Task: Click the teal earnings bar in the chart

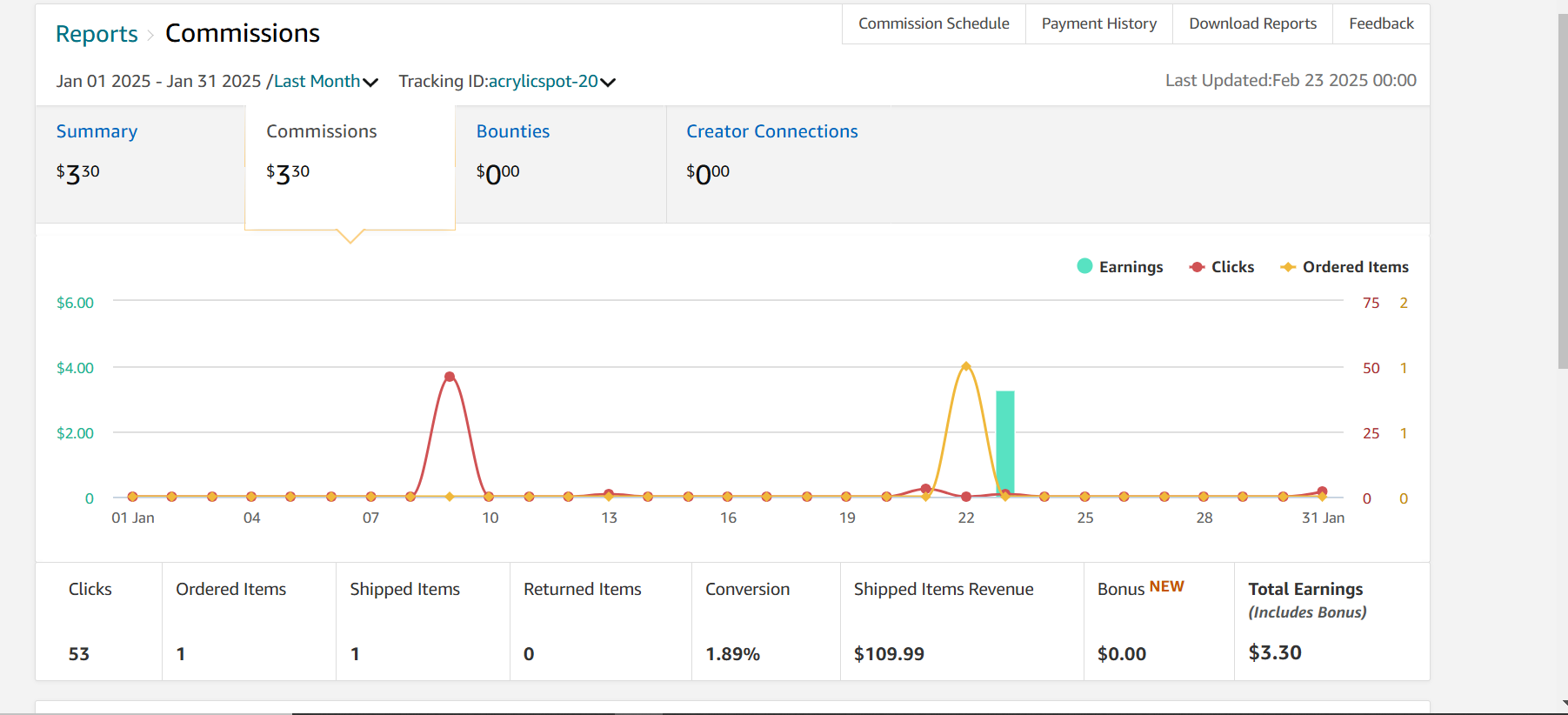Action: (x=1005, y=443)
